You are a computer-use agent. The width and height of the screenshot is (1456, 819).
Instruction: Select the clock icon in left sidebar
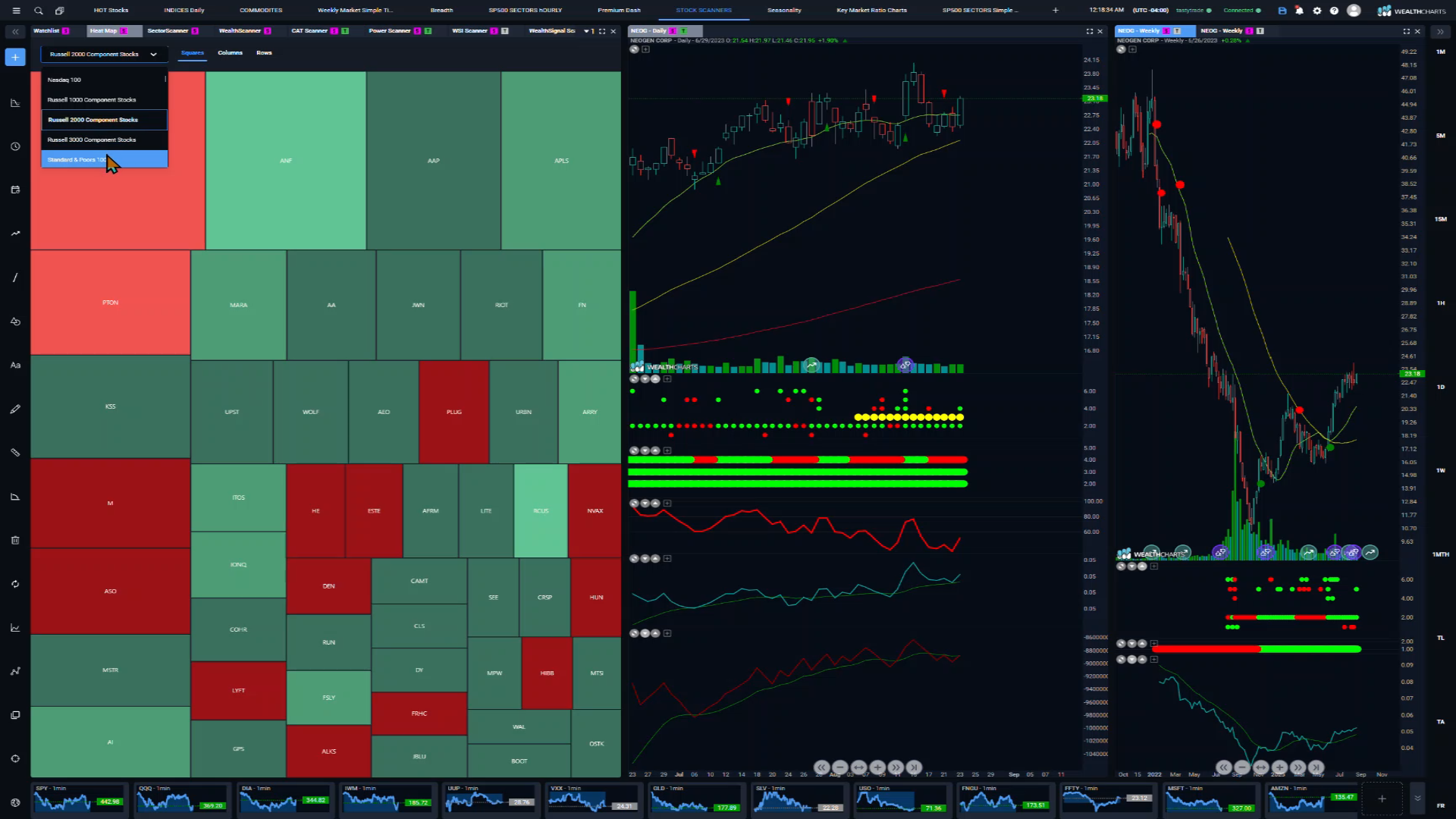(x=15, y=146)
